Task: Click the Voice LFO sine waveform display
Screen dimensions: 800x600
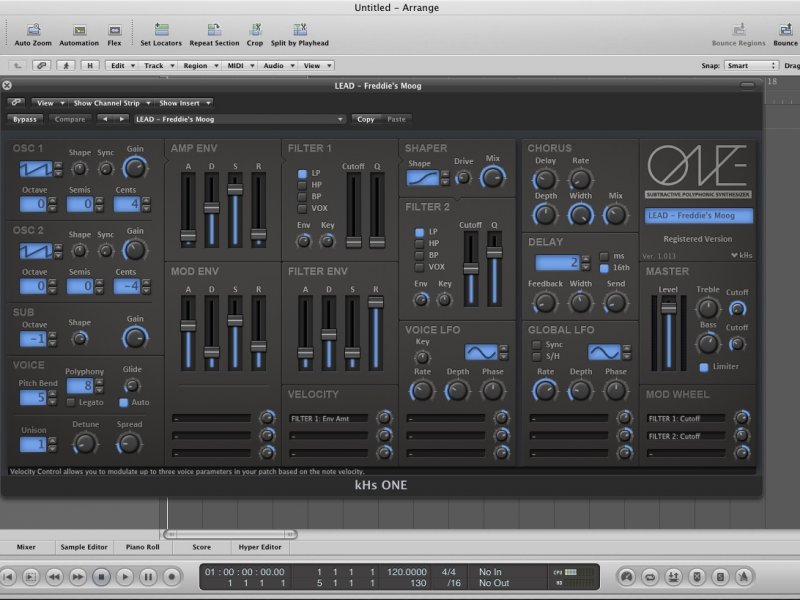Action: pos(481,352)
